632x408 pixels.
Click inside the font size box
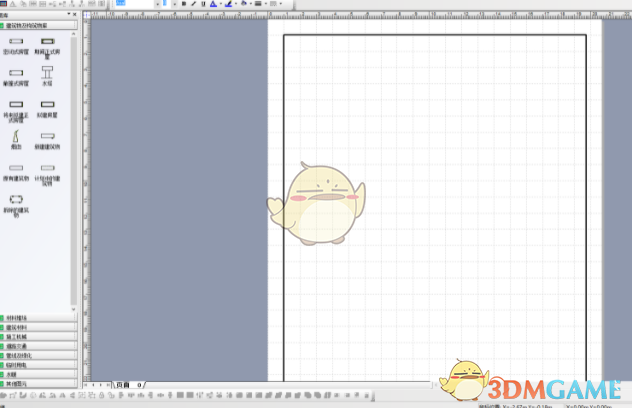(x=166, y=4)
